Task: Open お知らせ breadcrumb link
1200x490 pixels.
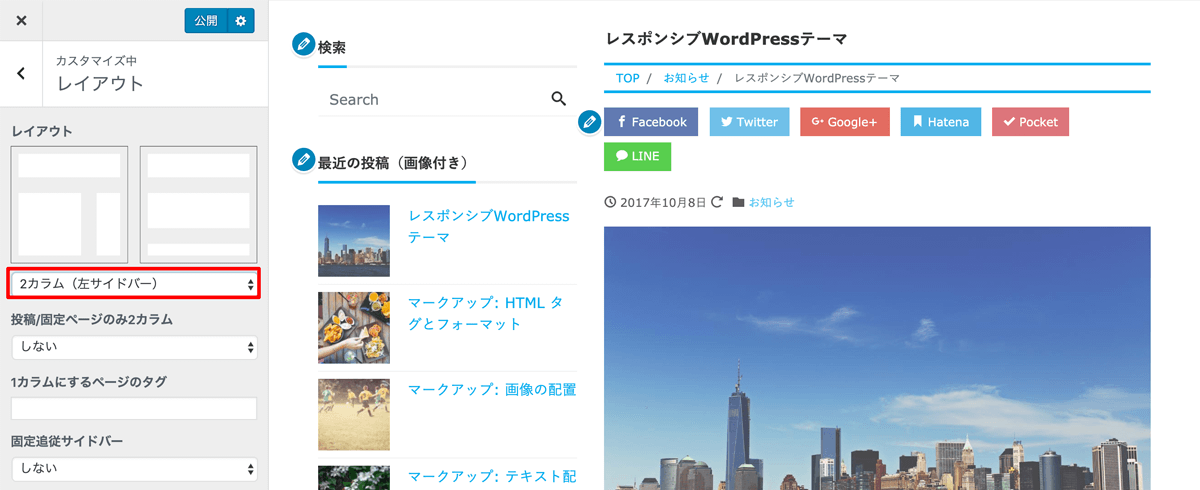Action: (686, 78)
